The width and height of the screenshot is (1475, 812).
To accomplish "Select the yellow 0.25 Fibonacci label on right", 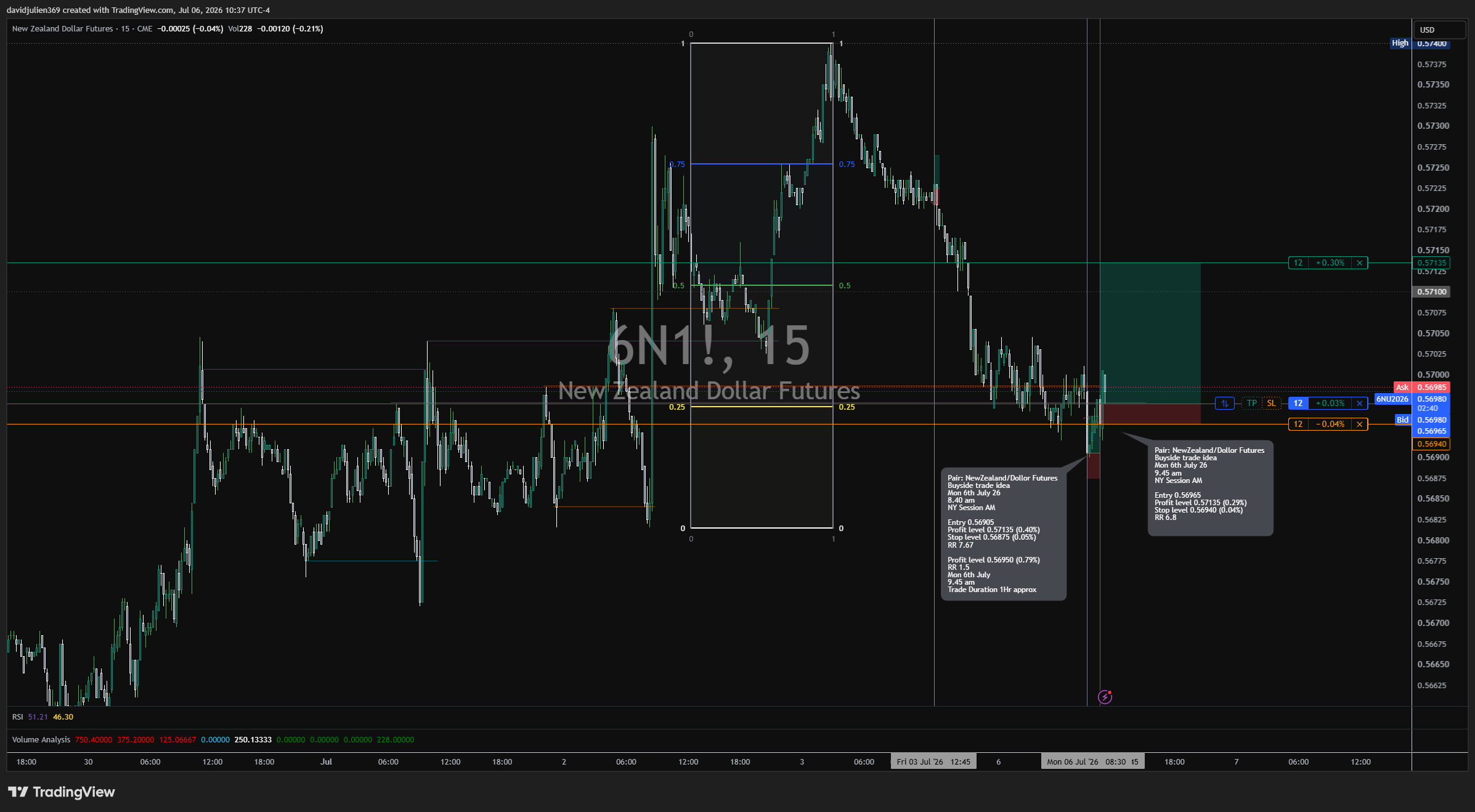I will tap(847, 407).
